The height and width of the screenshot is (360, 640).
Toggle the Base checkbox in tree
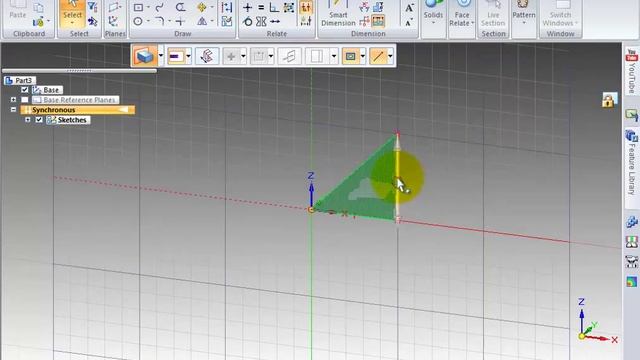point(24,89)
